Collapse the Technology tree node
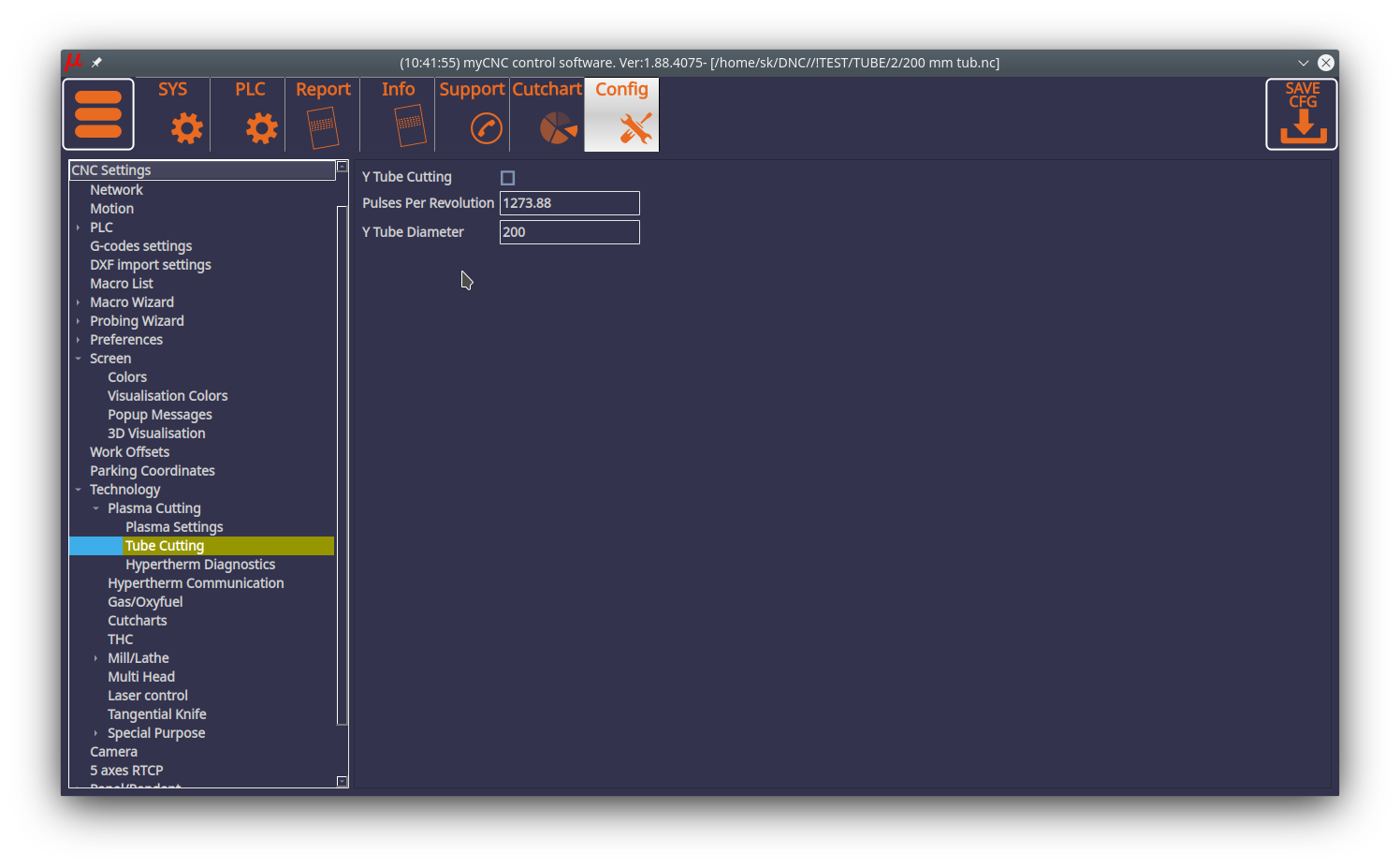Viewport: 1400px width, 868px height. coord(79,490)
